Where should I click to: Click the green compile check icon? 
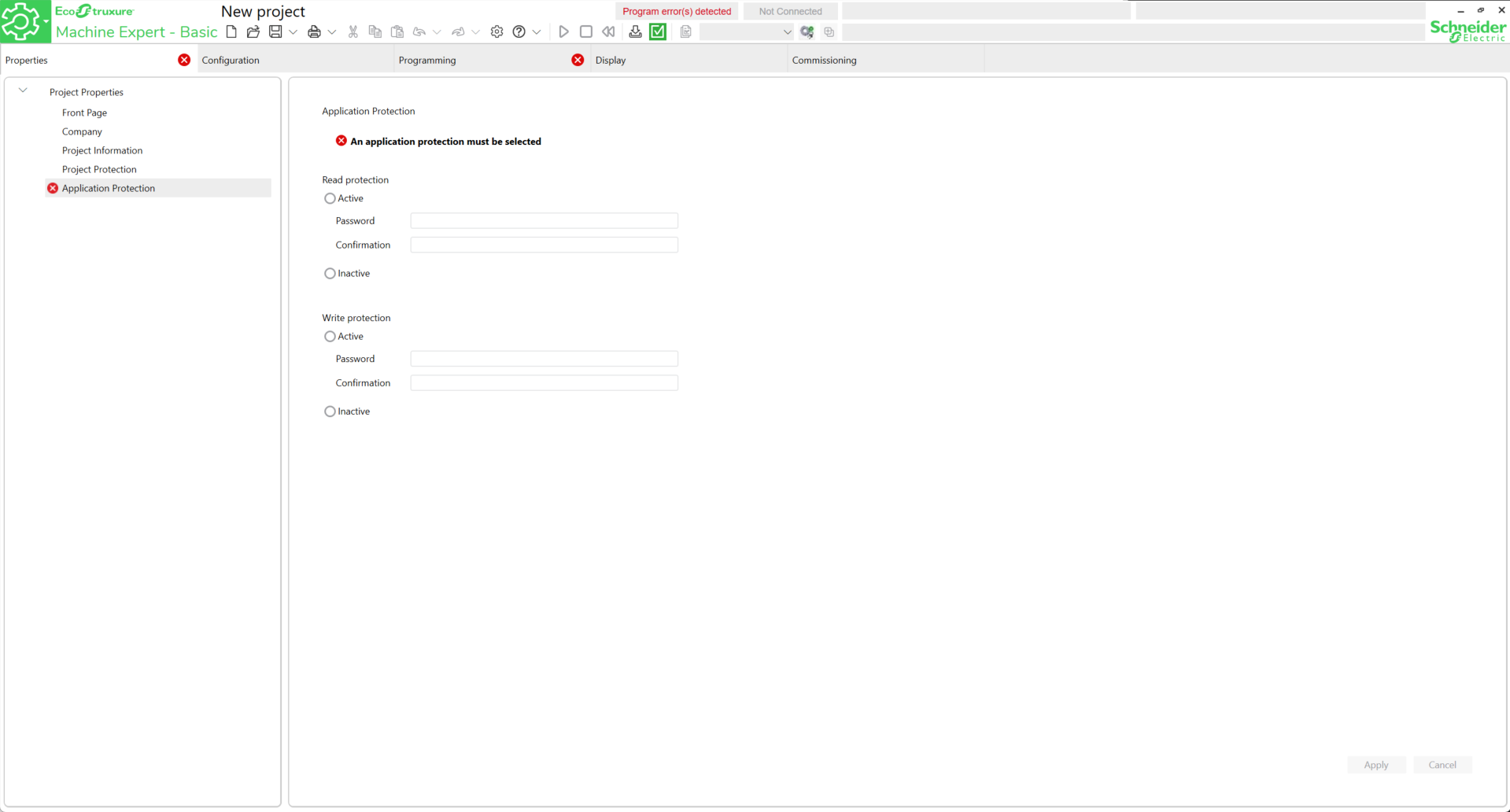pos(658,32)
